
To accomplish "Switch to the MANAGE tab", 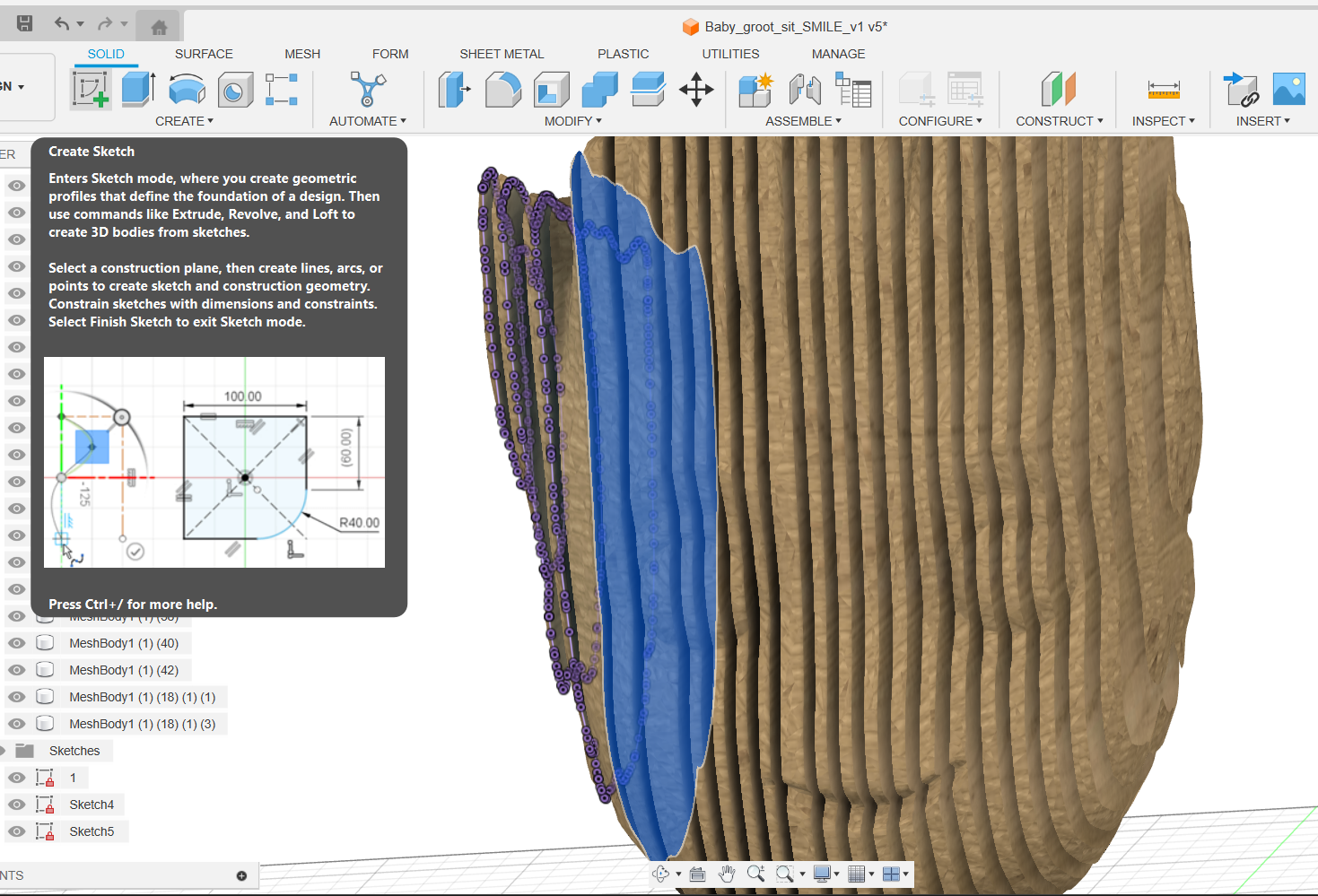I will point(838,54).
